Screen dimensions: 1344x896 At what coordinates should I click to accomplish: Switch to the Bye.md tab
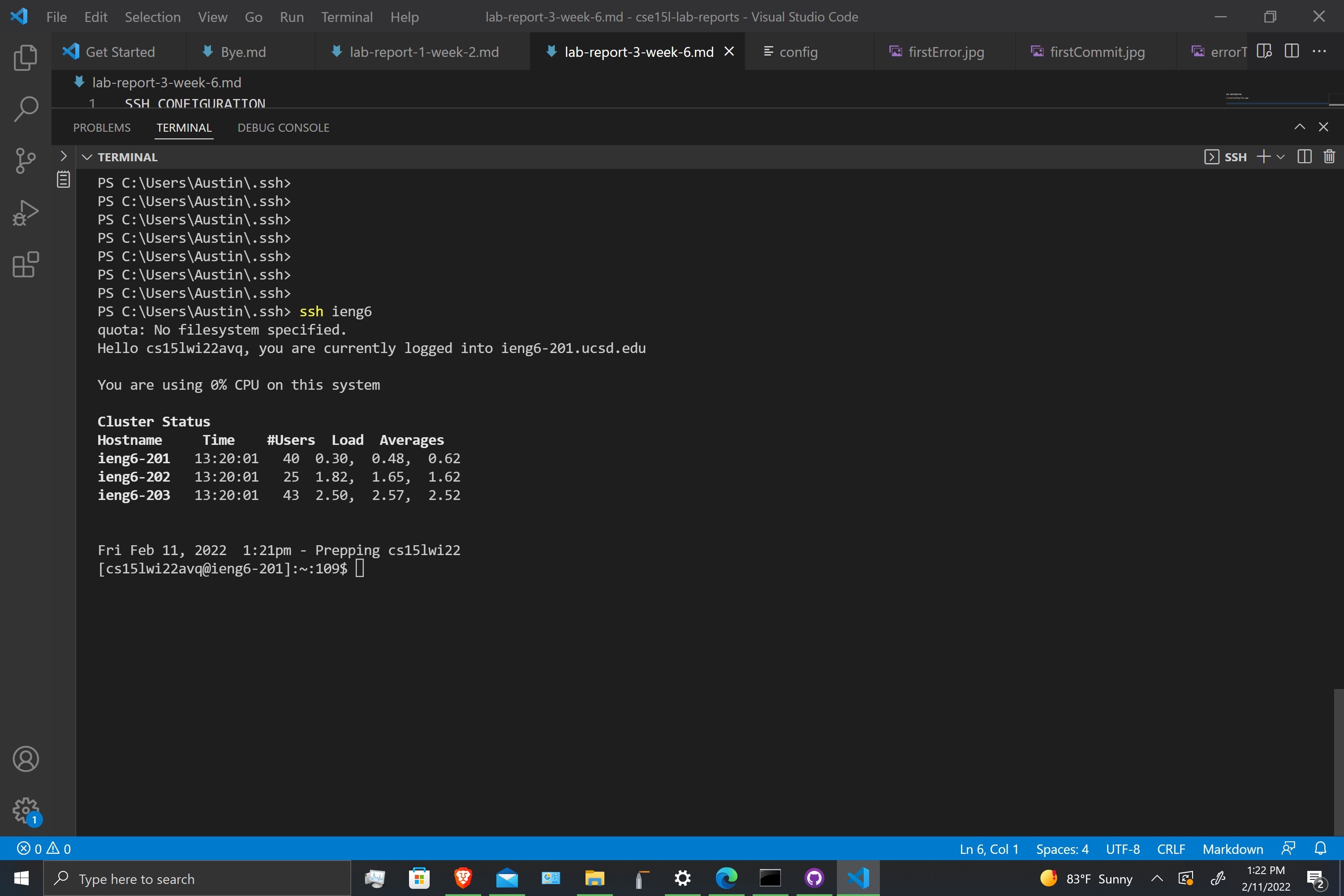250,52
